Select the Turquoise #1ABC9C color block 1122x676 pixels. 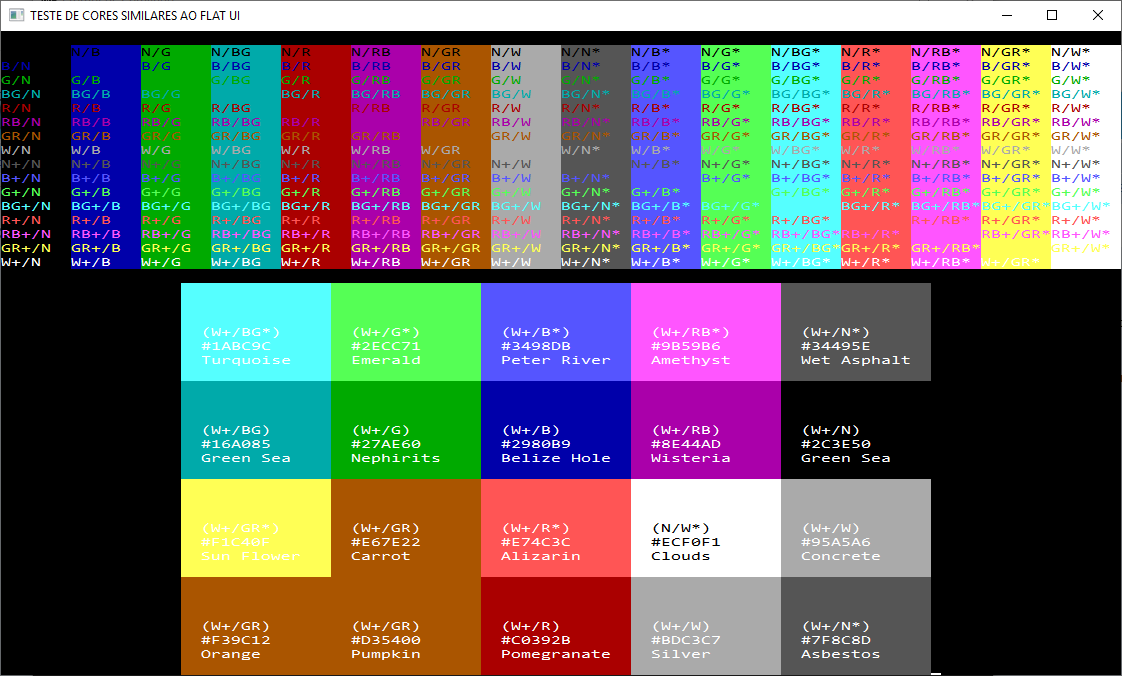tap(256, 332)
